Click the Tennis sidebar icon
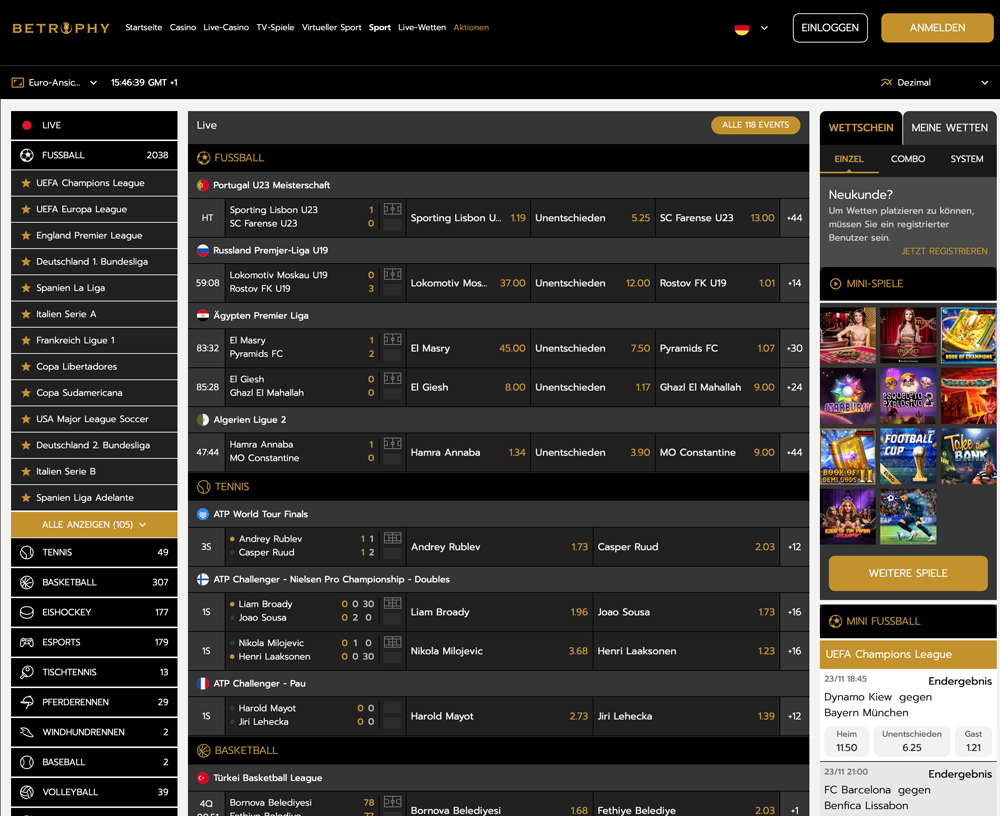 pyautogui.click(x=27, y=553)
